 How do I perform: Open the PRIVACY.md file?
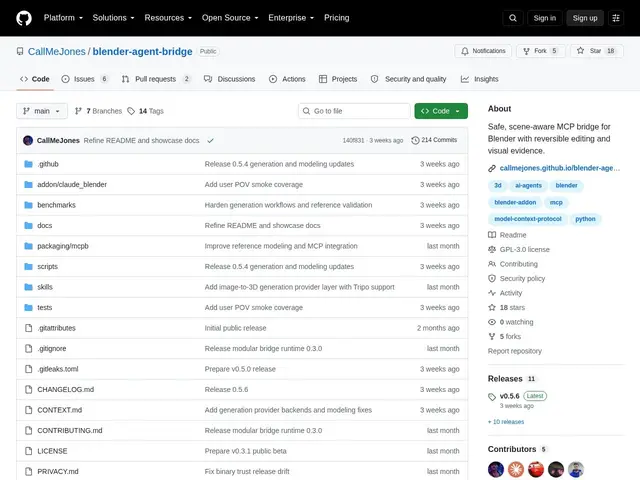click(x=58, y=471)
